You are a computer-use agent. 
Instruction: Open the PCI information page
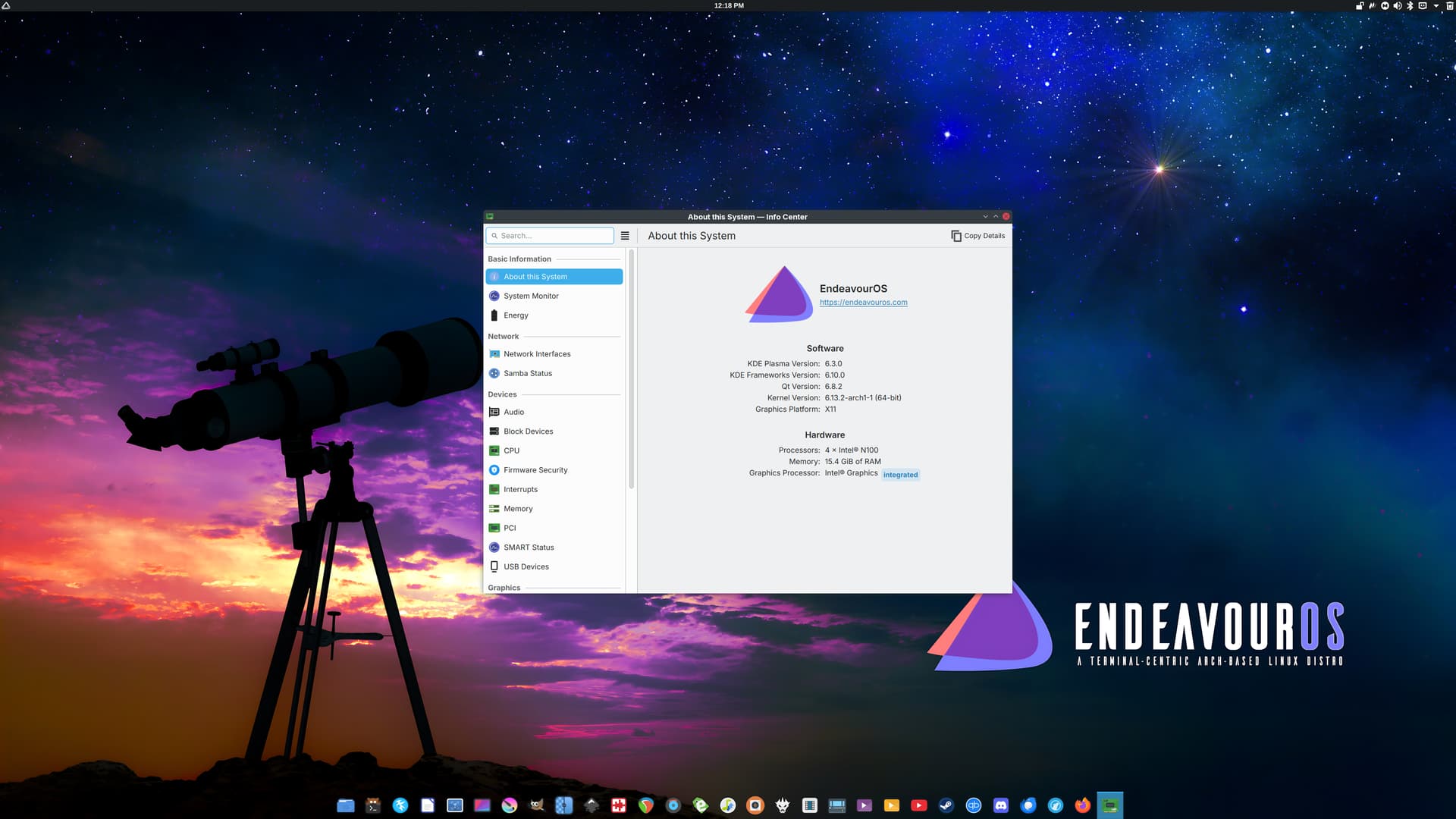pyautogui.click(x=554, y=528)
